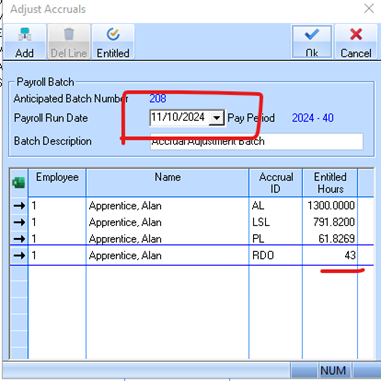
Task: Click the RDO entitled hours 43 cell
Action: [330, 255]
